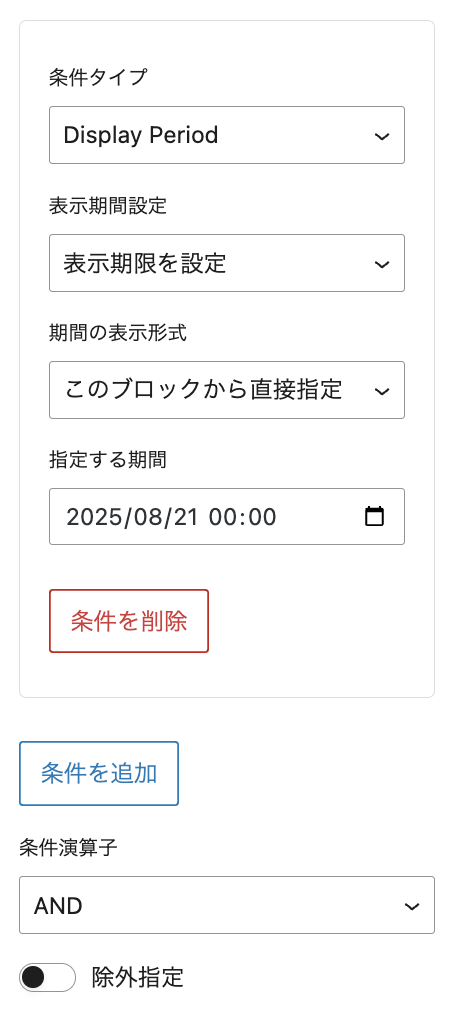
Task: Click the chevron arrow beside 表示期限を設定
Action: tap(382, 264)
